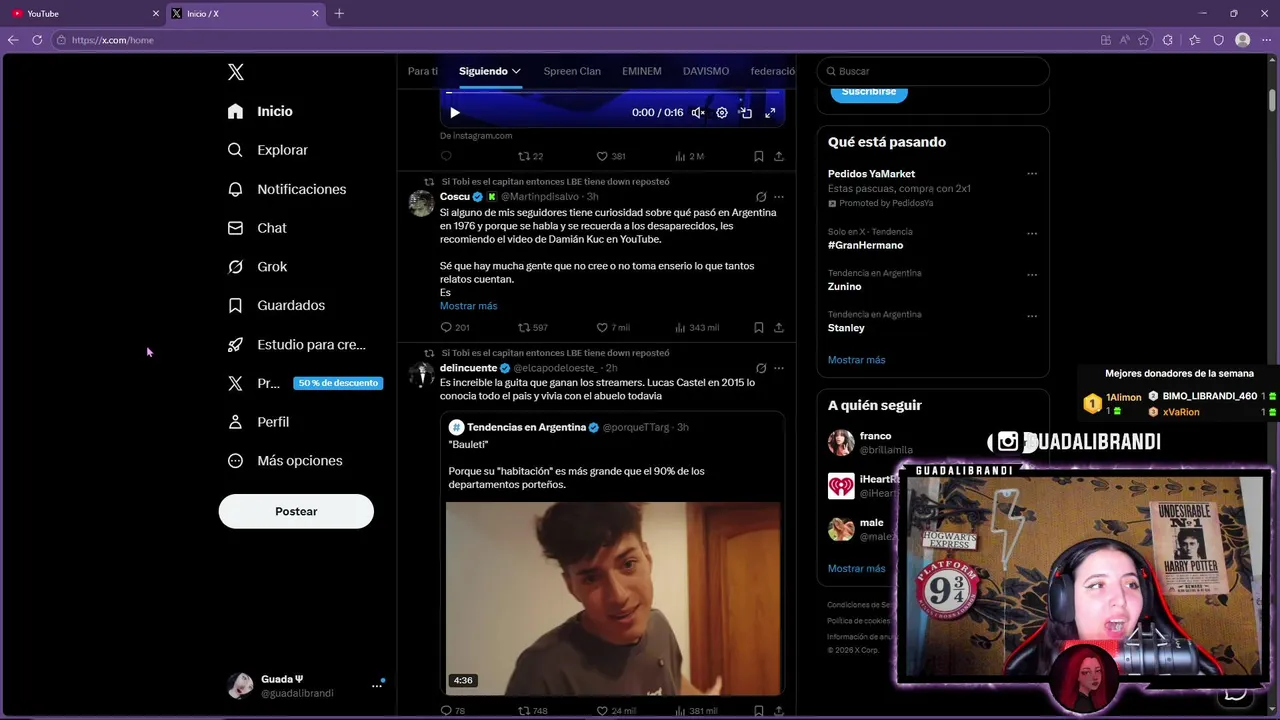Open a new browser tab

339,14
